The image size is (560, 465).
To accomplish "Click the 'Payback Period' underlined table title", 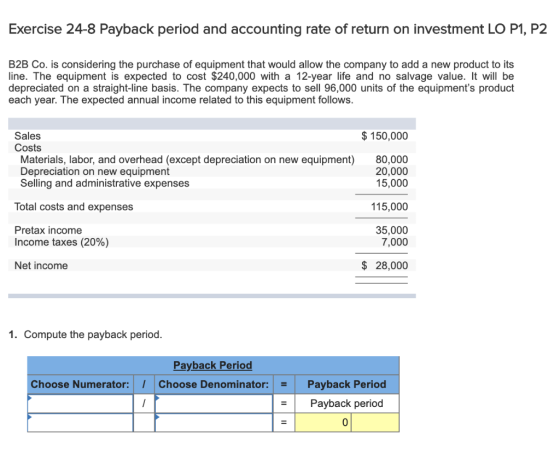I will tap(213, 365).
